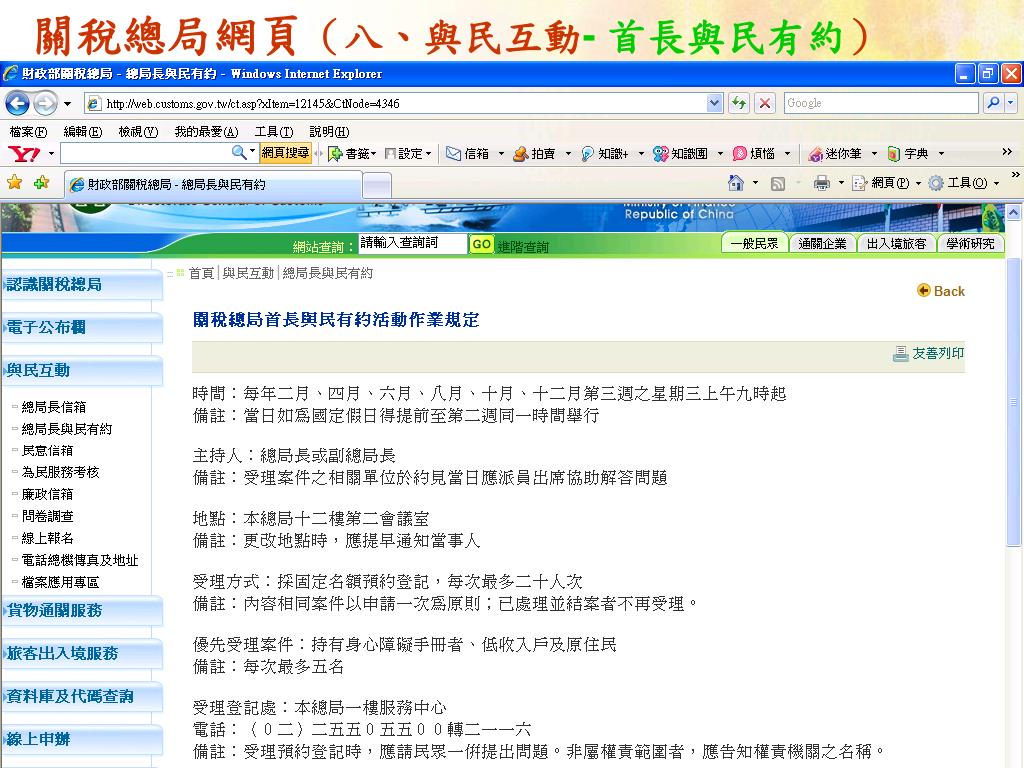The width and height of the screenshot is (1024, 768).
Task: Click the 網頁搜尋 button
Action: [285, 153]
